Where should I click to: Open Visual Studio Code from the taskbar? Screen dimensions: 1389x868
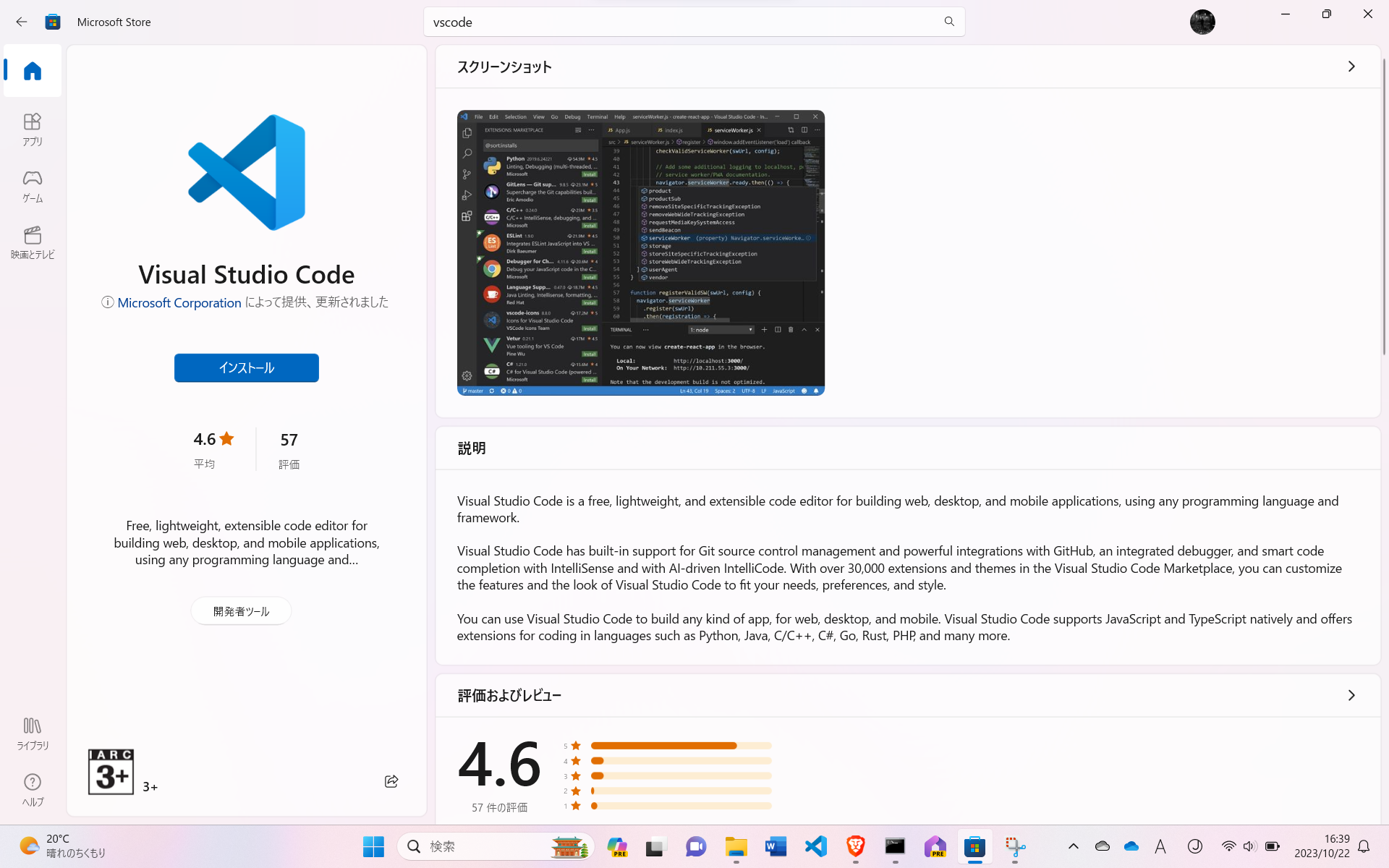point(816,846)
